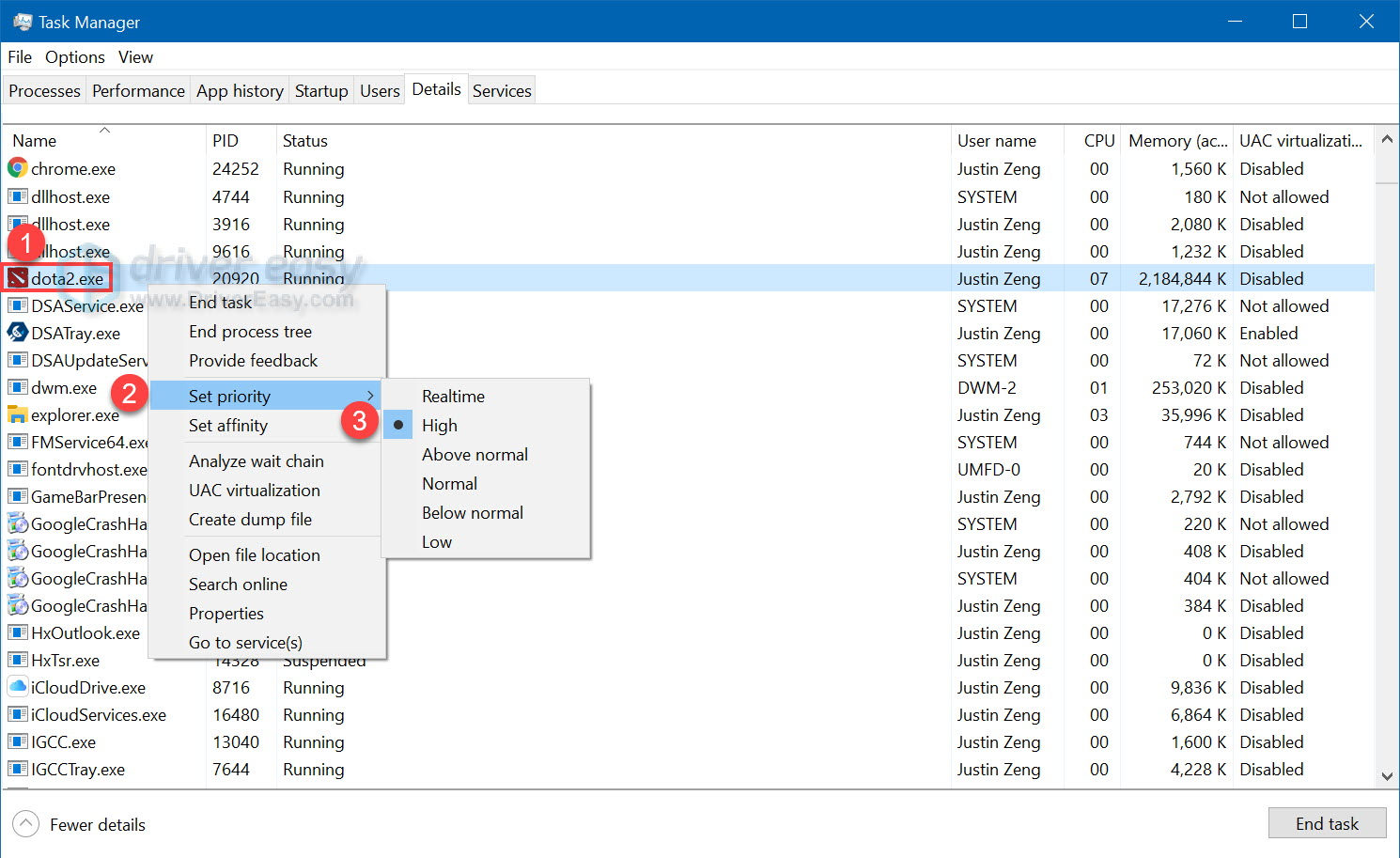Screen dimensions: 1400x858
Task: Sort by the Memory column header
Action: point(1177,140)
